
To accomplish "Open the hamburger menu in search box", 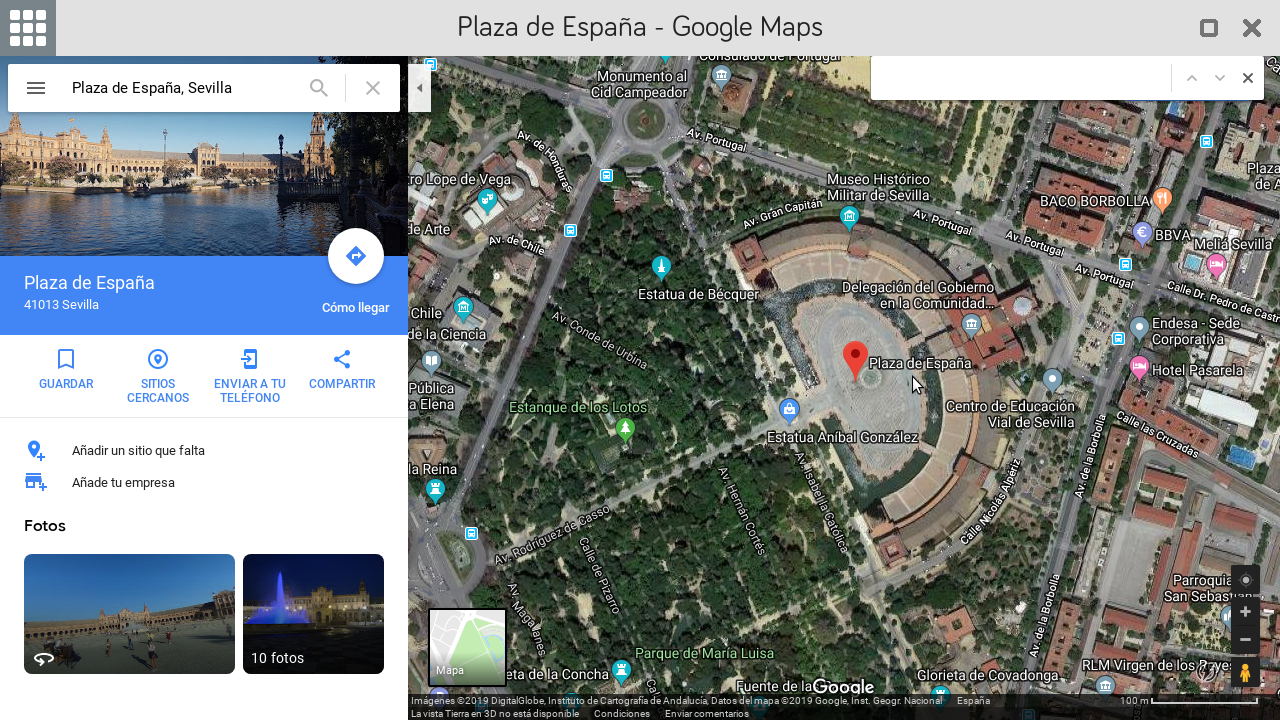I will tap(36, 88).
